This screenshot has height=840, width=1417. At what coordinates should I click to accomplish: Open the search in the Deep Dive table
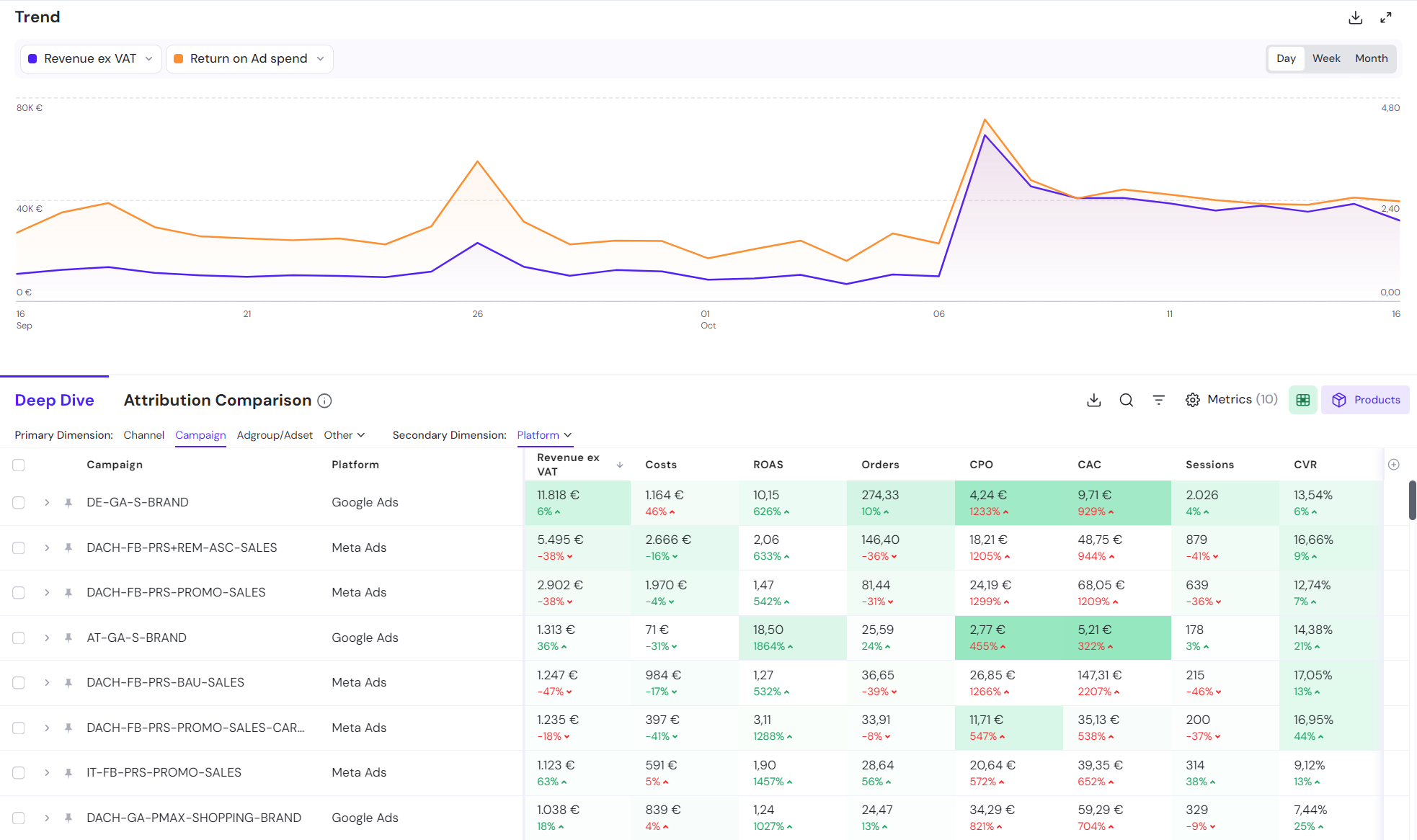pos(1126,400)
